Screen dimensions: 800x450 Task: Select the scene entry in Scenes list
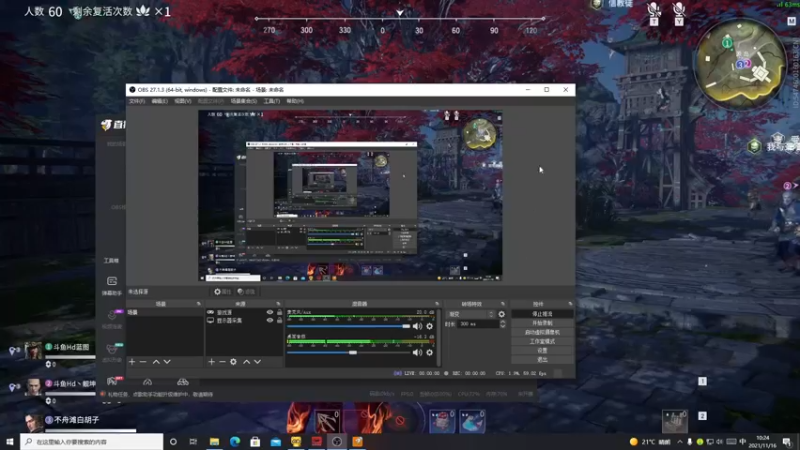coord(164,312)
